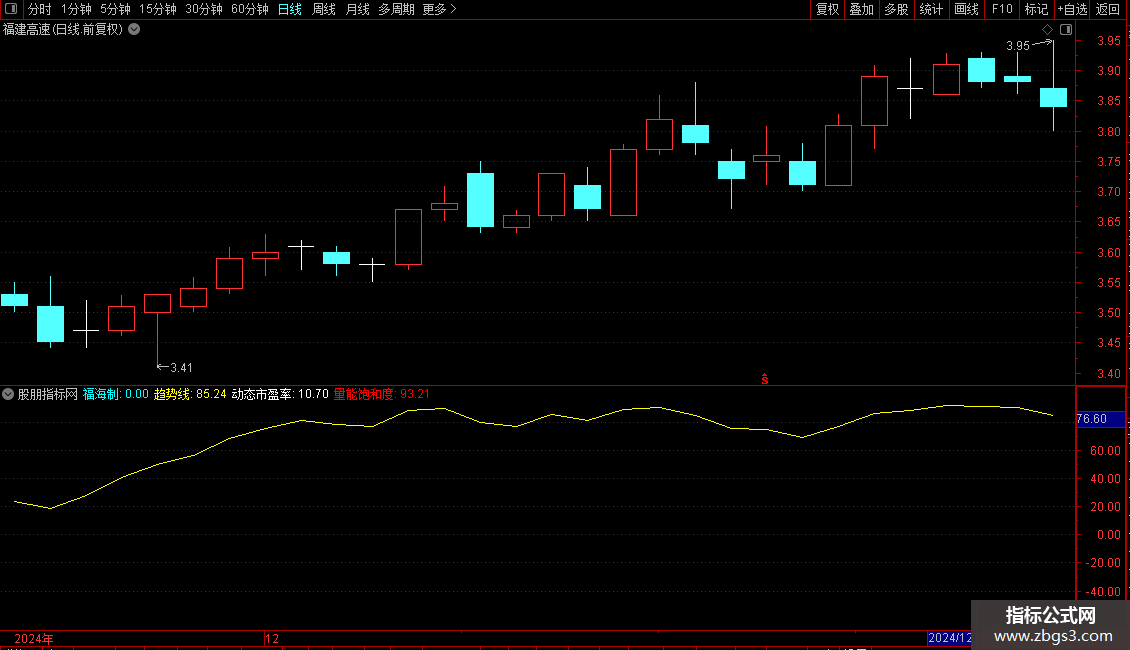Activate the 画线 drawing tools
1130x650 pixels.
[x=966, y=9]
